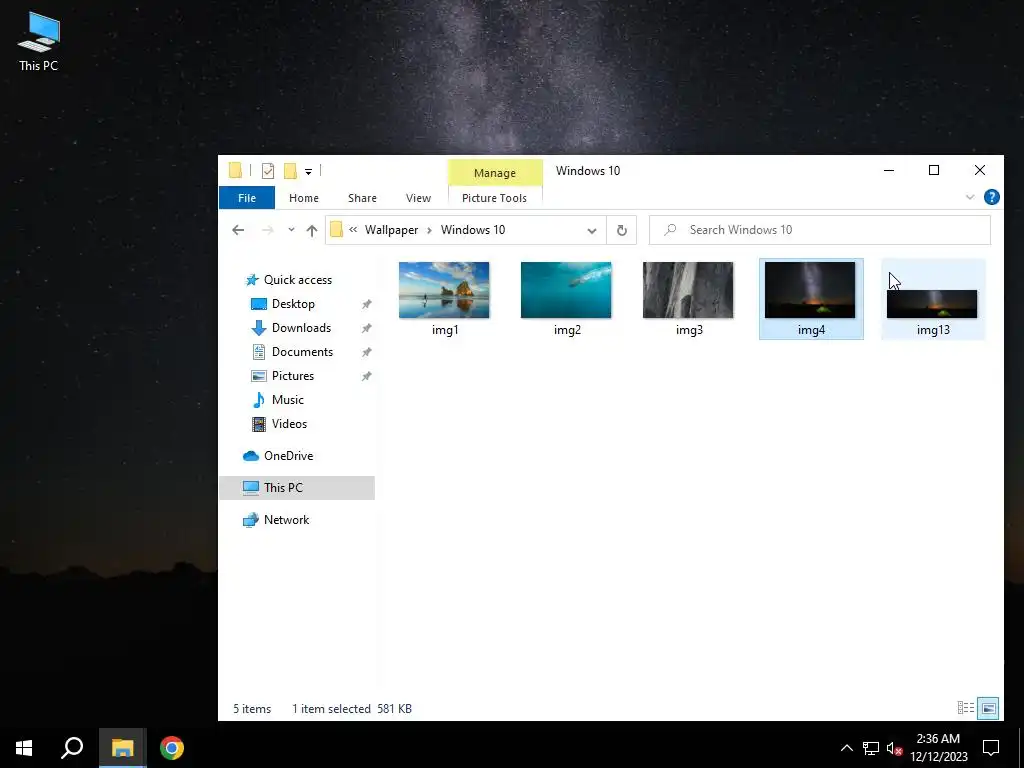Click the pin icon beside Pictures
1024x768 pixels.
(x=366, y=377)
